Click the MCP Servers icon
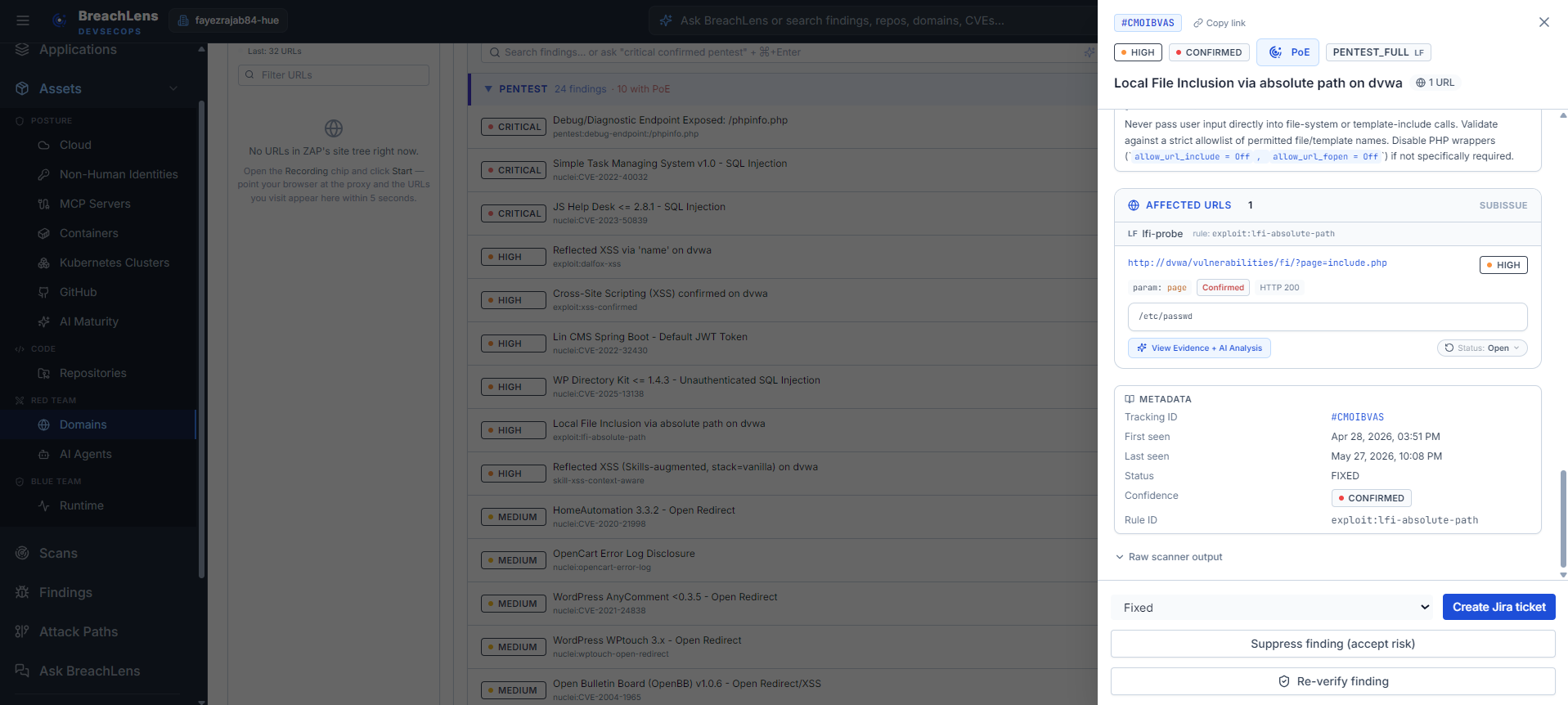The image size is (1568, 705). [44, 204]
